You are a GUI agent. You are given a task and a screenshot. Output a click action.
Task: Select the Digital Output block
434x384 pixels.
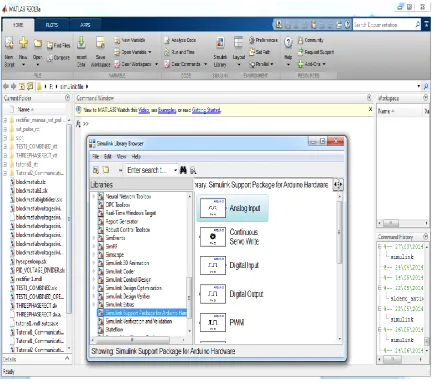click(232, 294)
